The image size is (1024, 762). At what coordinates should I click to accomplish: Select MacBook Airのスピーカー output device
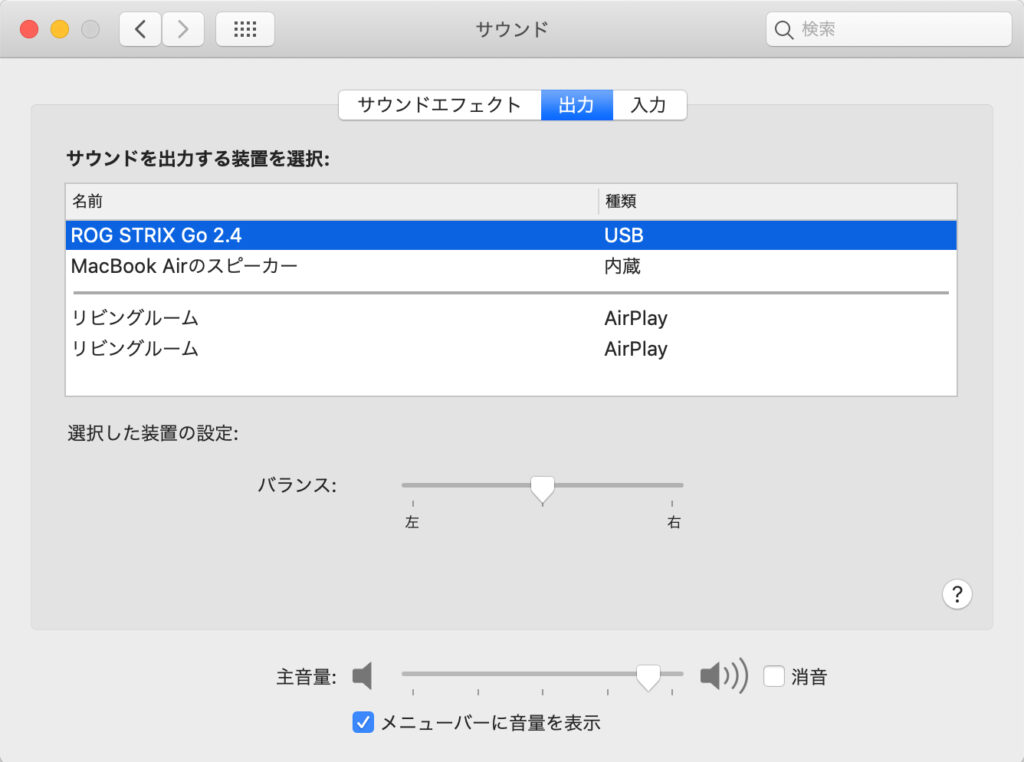(x=511, y=266)
